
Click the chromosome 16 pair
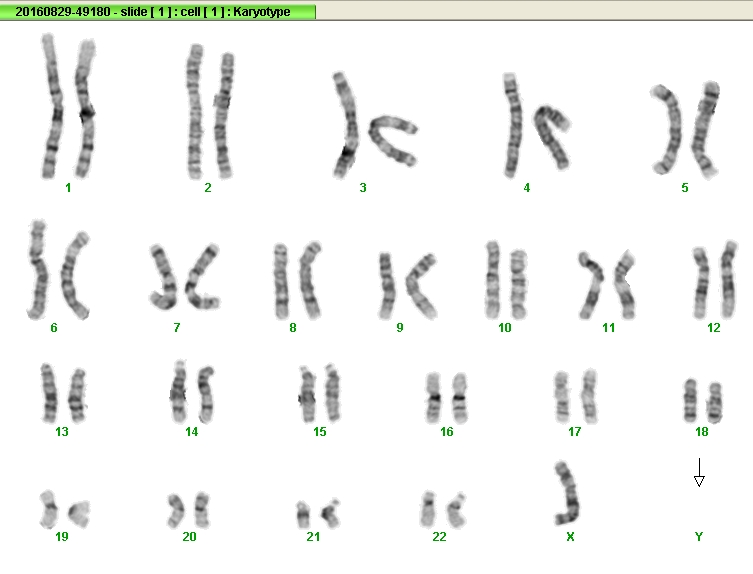[x=447, y=398]
